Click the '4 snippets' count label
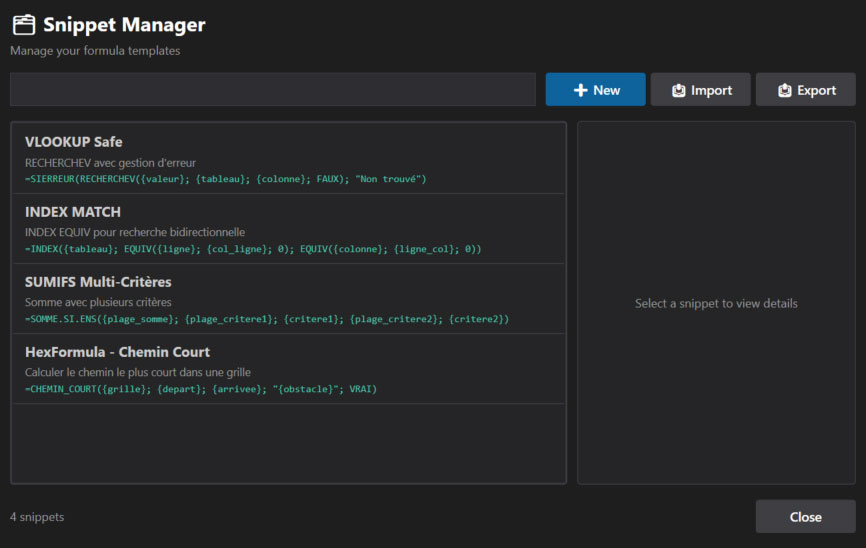The width and height of the screenshot is (866, 548). pyautogui.click(x=37, y=517)
